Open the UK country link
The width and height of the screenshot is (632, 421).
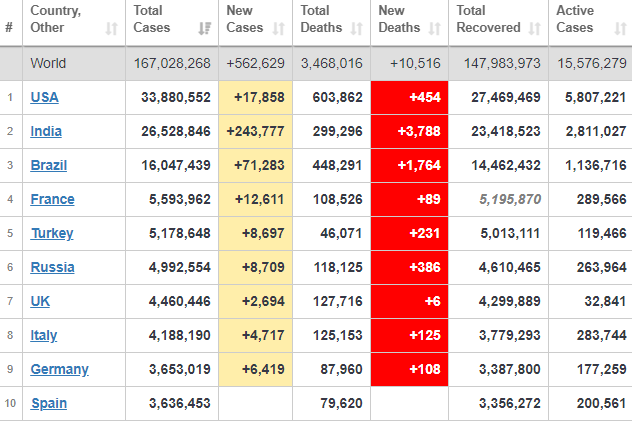pyautogui.click(x=40, y=301)
